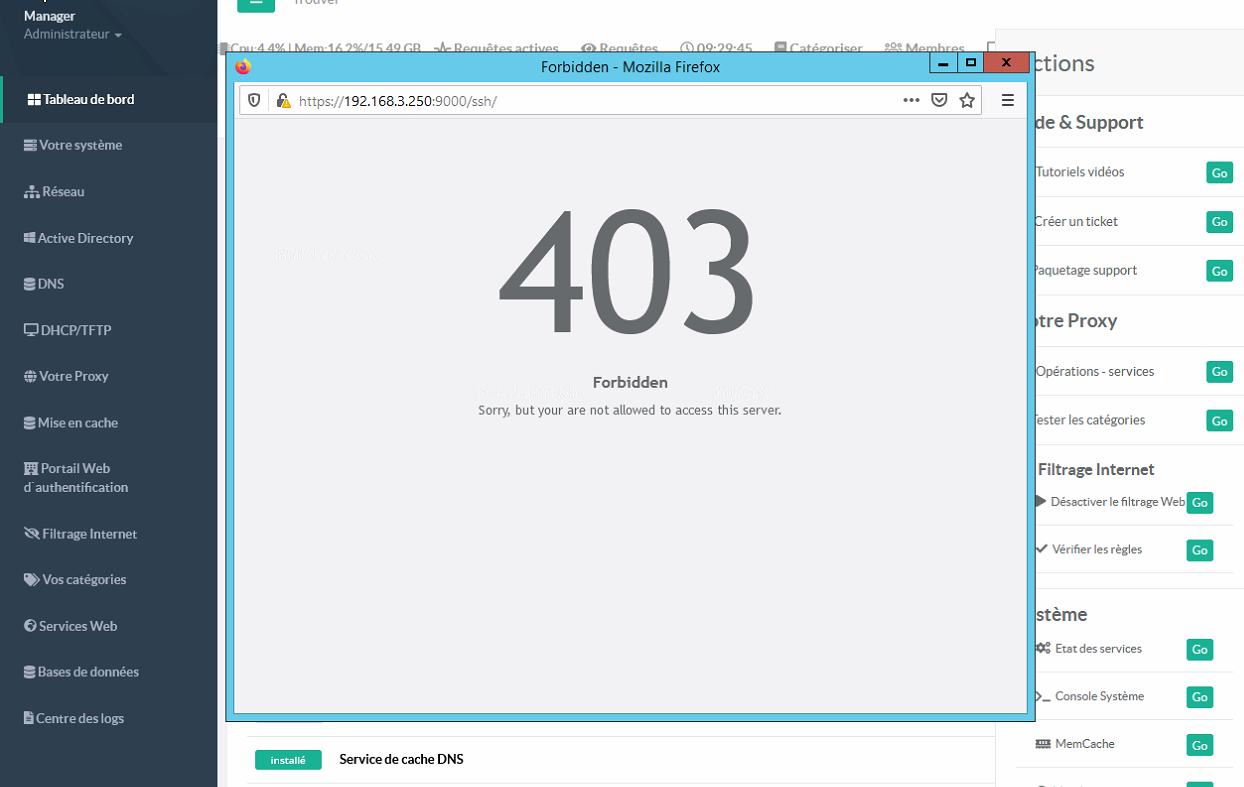The height and width of the screenshot is (787, 1244).
Task: Bookmark this page with star icon
Action: tap(967, 100)
